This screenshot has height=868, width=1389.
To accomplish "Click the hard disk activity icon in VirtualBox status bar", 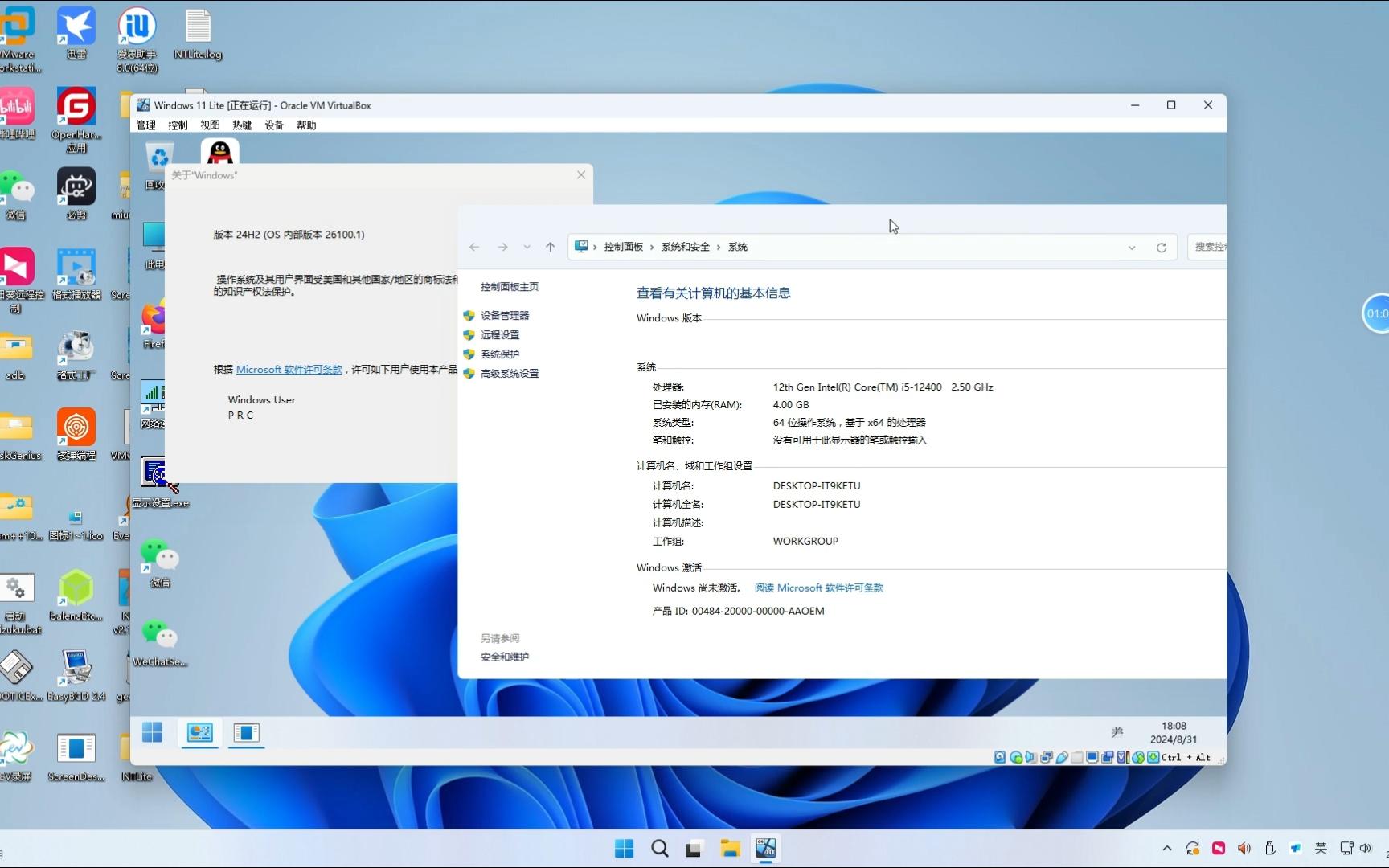I will [x=999, y=757].
